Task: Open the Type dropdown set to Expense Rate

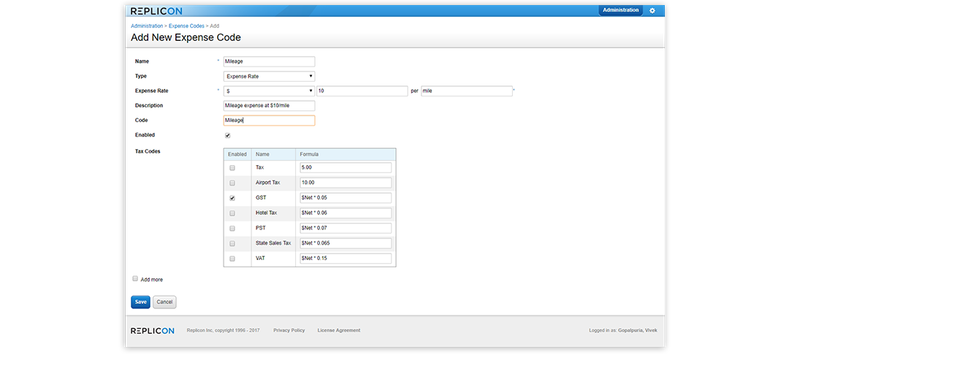Action: 269,77
